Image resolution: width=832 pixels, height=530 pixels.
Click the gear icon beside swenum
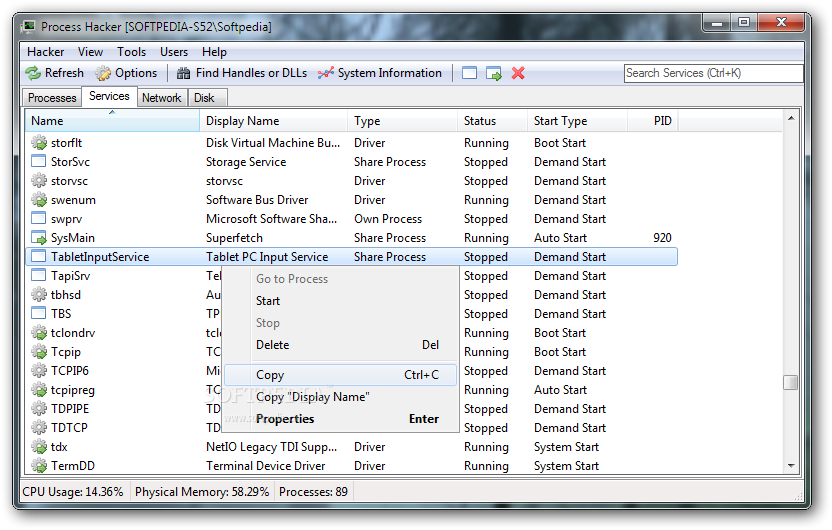[x=39, y=199]
